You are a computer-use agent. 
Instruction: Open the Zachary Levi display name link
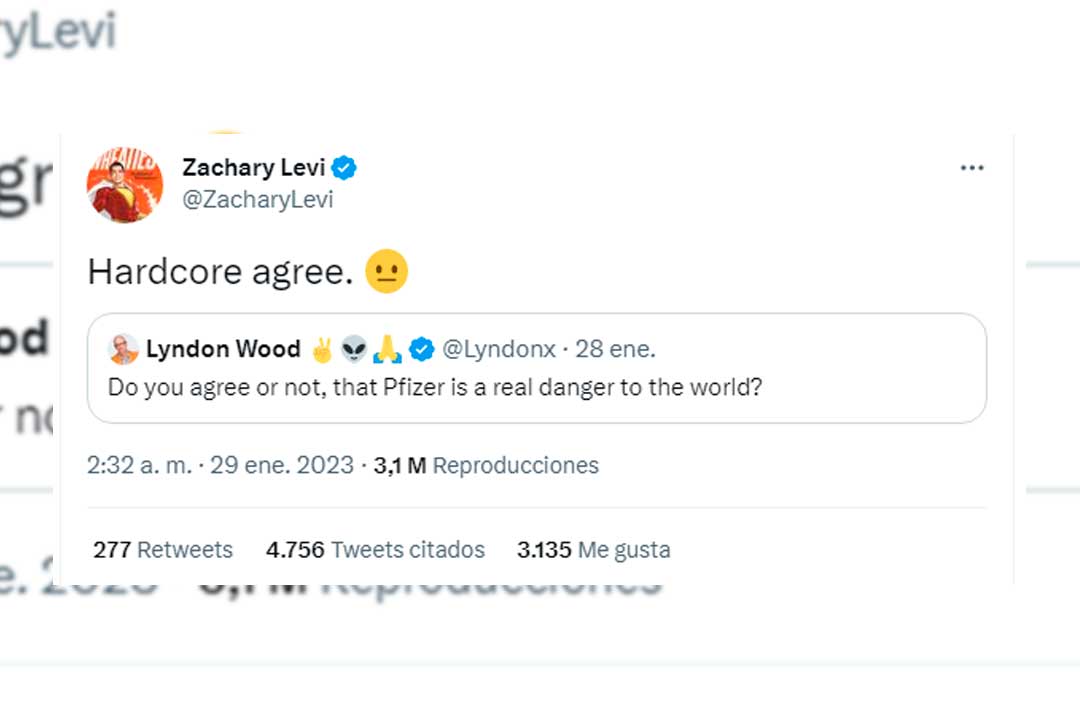[253, 168]
